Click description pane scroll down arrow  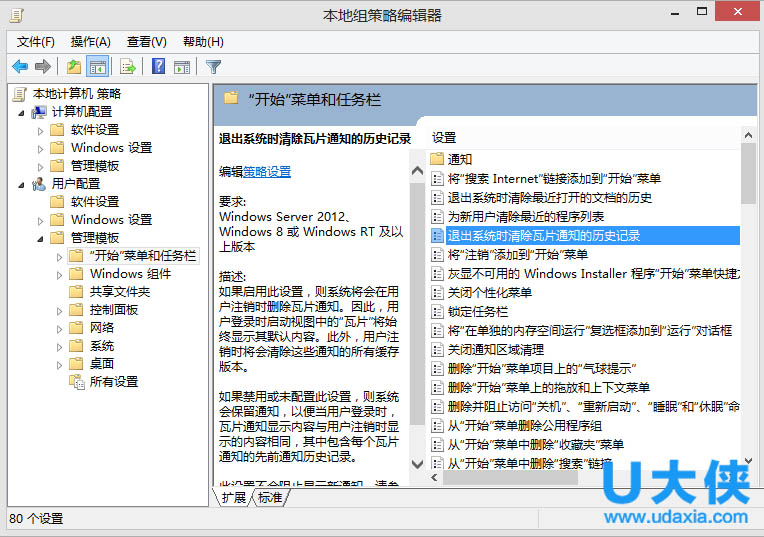click(417, 464)
